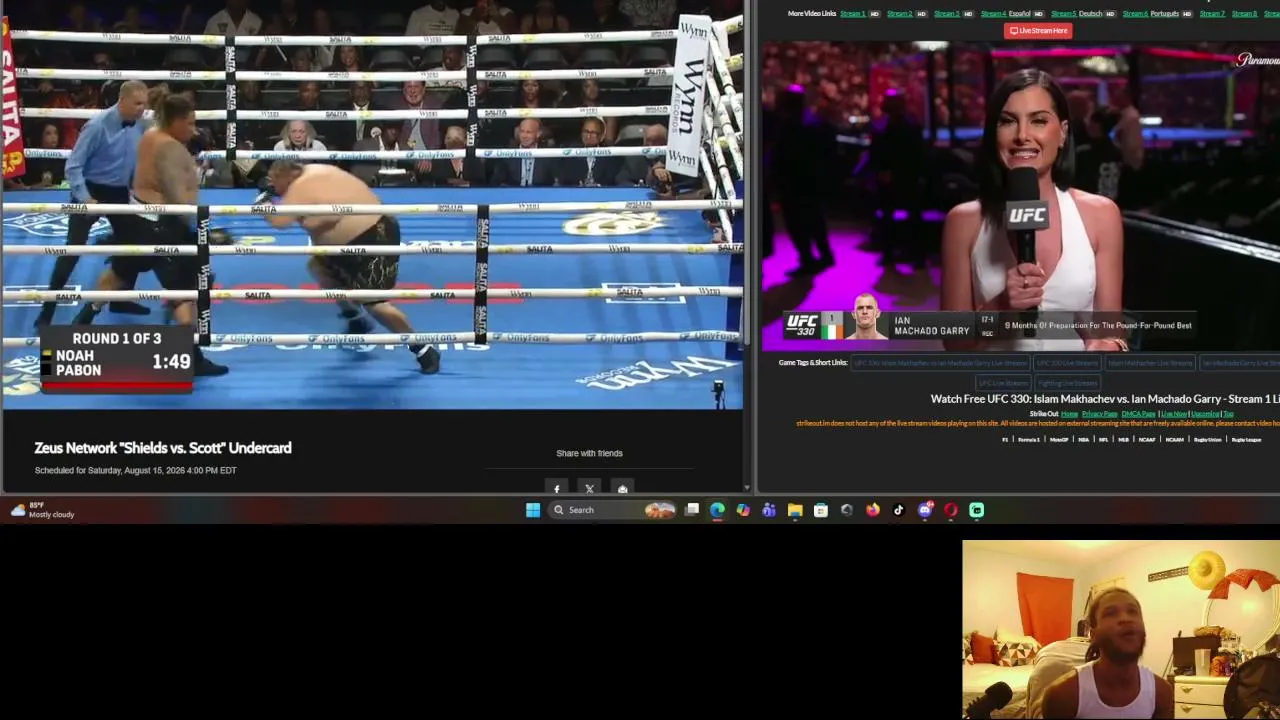Screen dimensions: 1280x720
Task: Select Rugby League in the sports menu
Action: [1246, 440]
